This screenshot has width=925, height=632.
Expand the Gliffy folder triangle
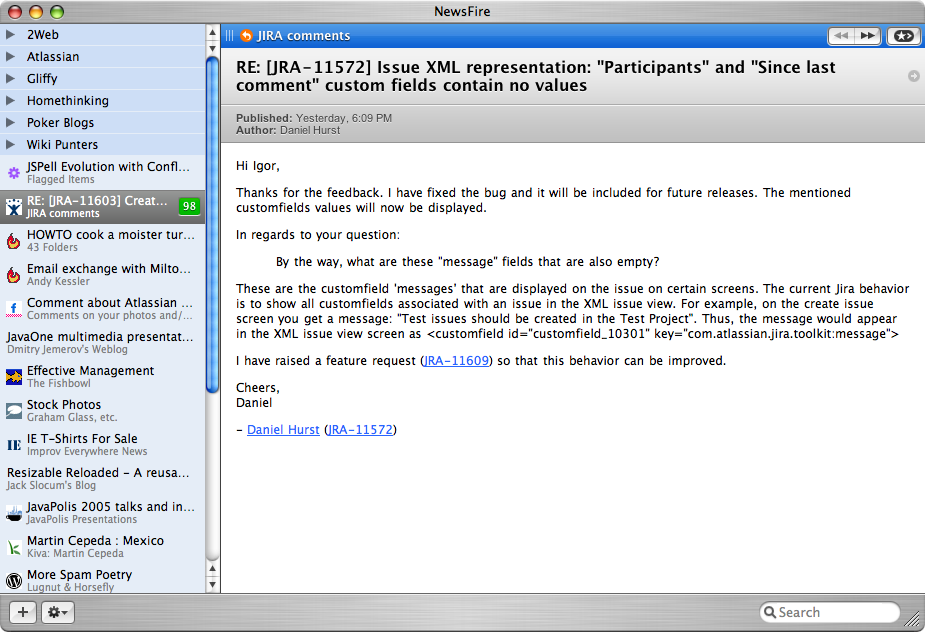[10, 78]
